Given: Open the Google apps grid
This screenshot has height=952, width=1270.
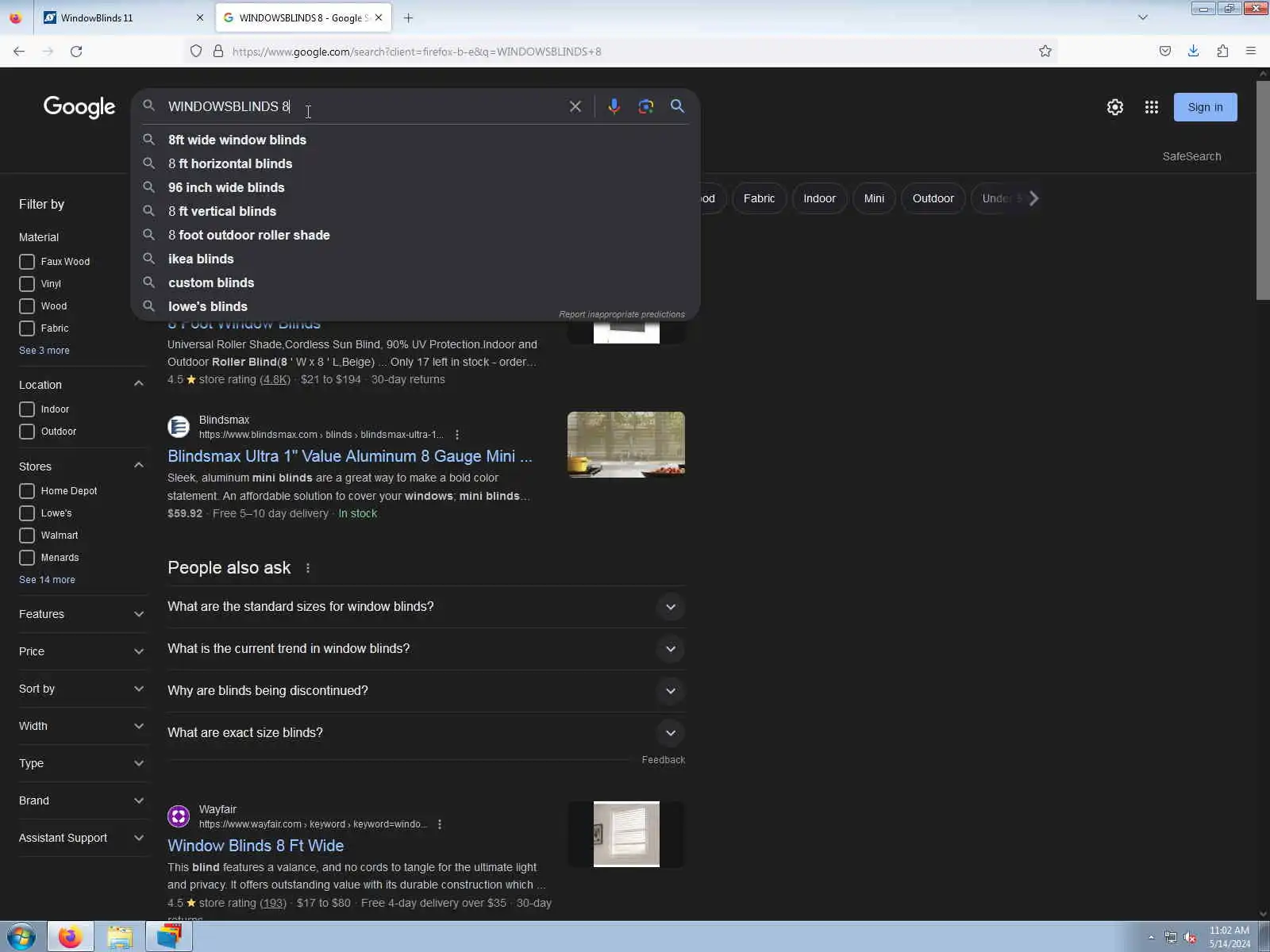Looking at the screenshot, I should pos(1152,107).
